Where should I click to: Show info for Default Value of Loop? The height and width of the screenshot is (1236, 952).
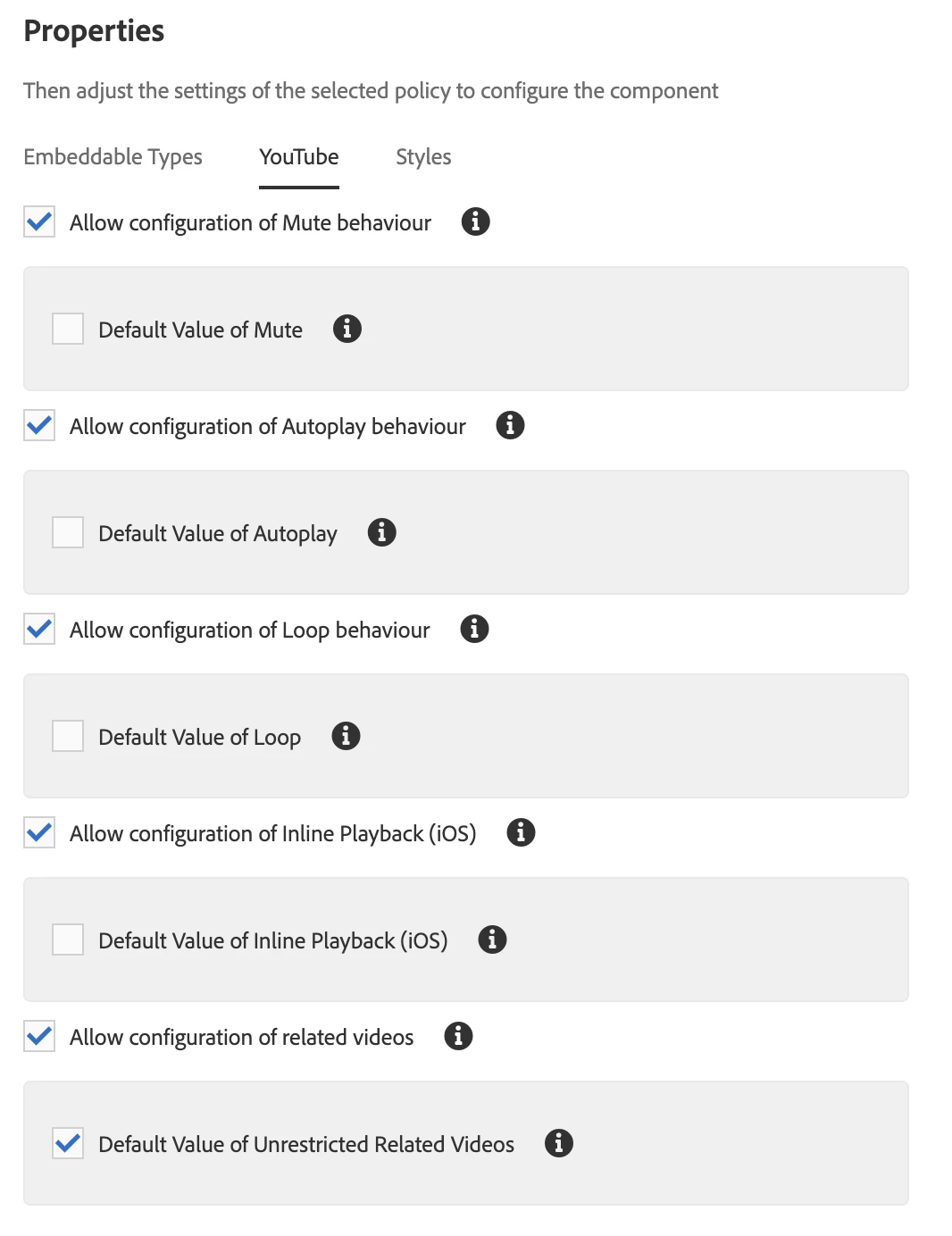tap(346, 736)
